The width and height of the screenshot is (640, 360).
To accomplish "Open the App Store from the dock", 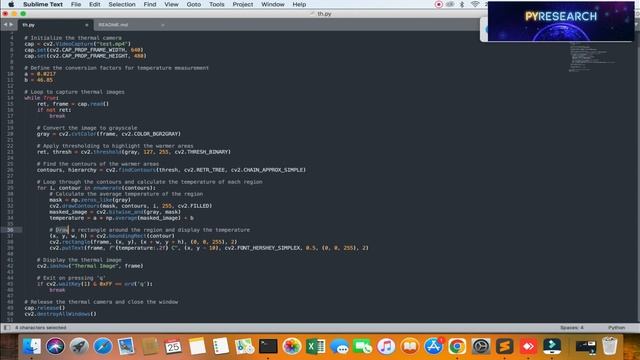I will pos(433,347).
